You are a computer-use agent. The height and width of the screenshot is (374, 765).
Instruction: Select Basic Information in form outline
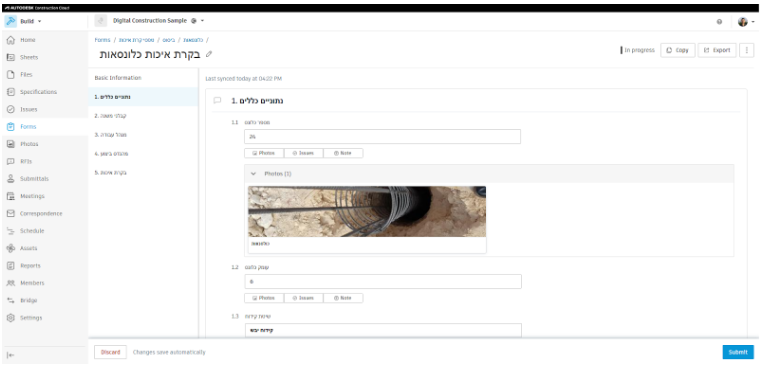pos(143,78)
